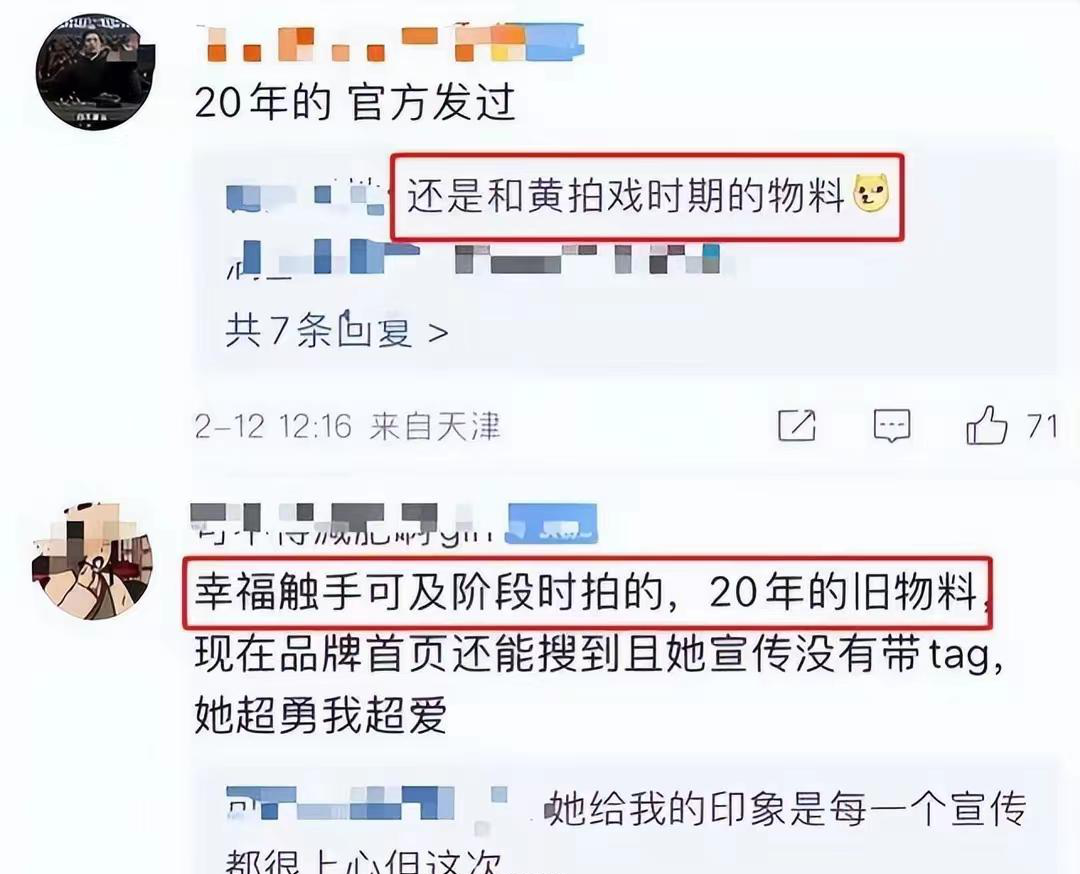1080x874 pixels.
Task: Click the blue replier name in the first reply
Action: pos(306,196)
